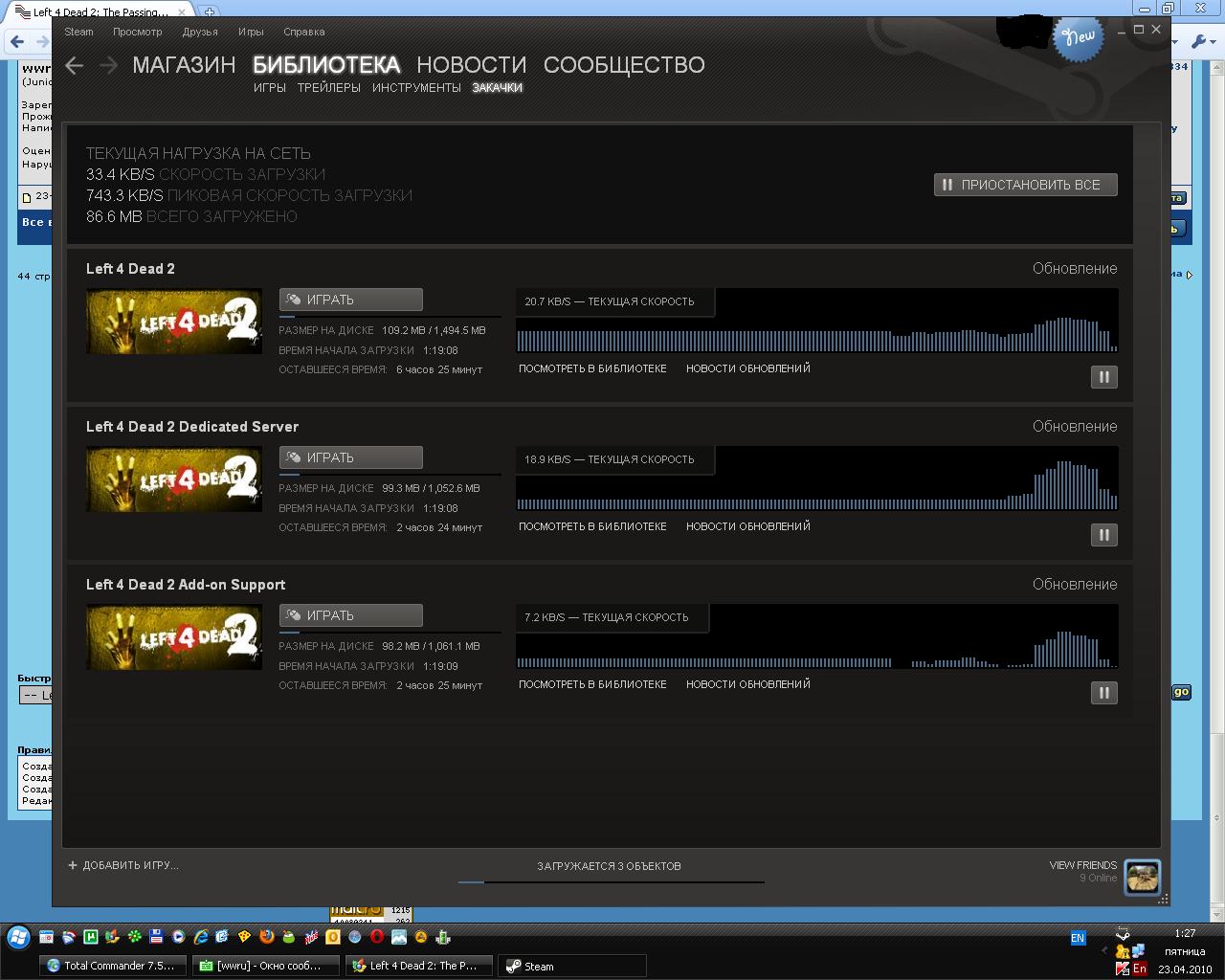
Task: Click ПРИОСТАНОВИТЬ ВСЕ to pause all downloads
Action: coord(1026,185)
